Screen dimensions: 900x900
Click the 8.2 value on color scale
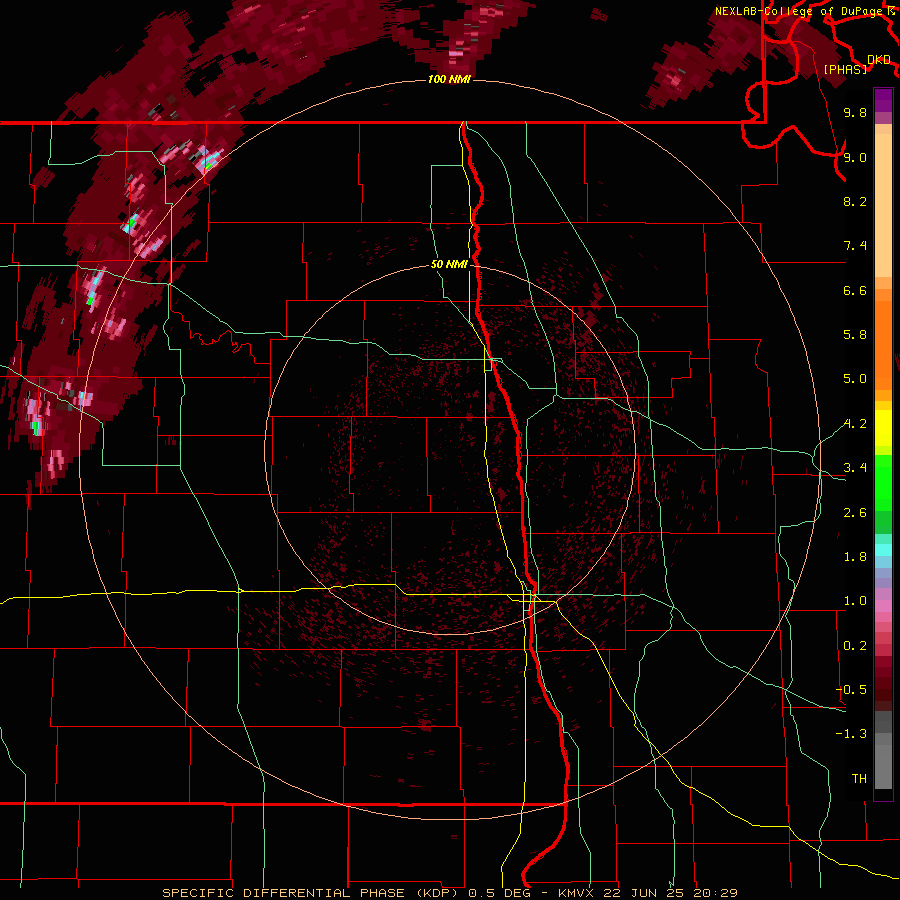click(x=855, y=201)
